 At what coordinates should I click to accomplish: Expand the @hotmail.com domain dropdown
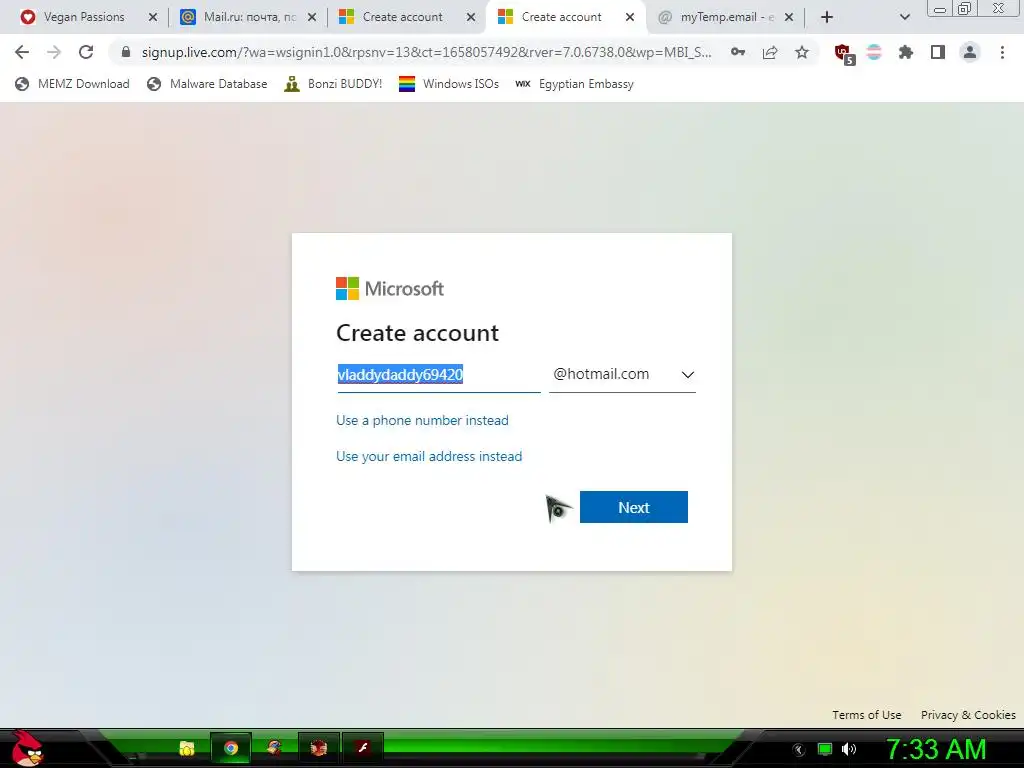pyautogui.click(x=622, y=375)
